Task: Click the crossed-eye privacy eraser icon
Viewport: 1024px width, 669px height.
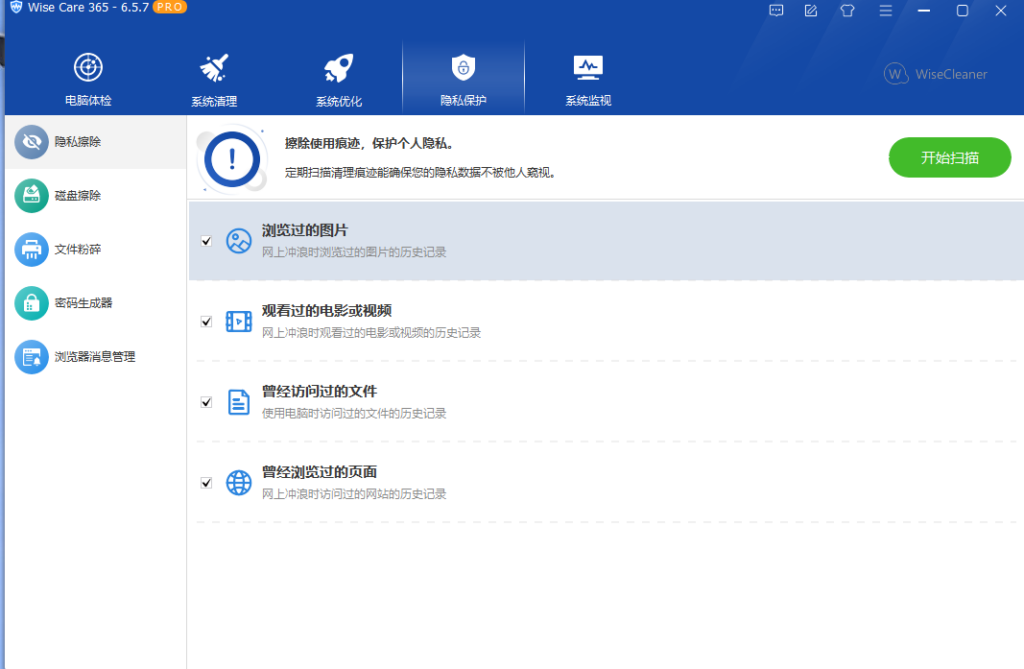Action: pos(31,142)
